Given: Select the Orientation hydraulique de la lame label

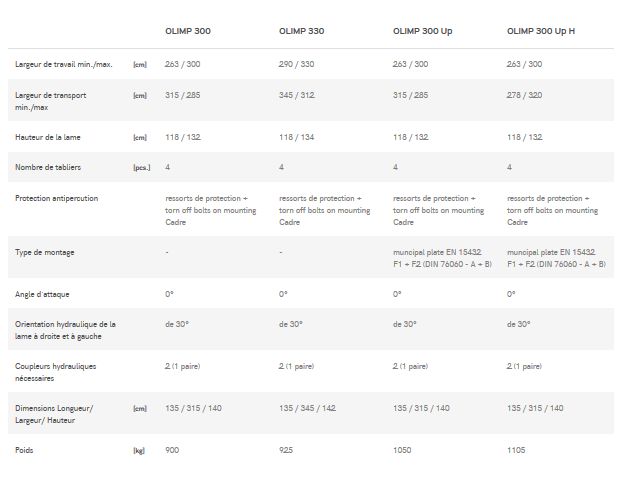Looking at the screenshot, I should tap(66, 330).
